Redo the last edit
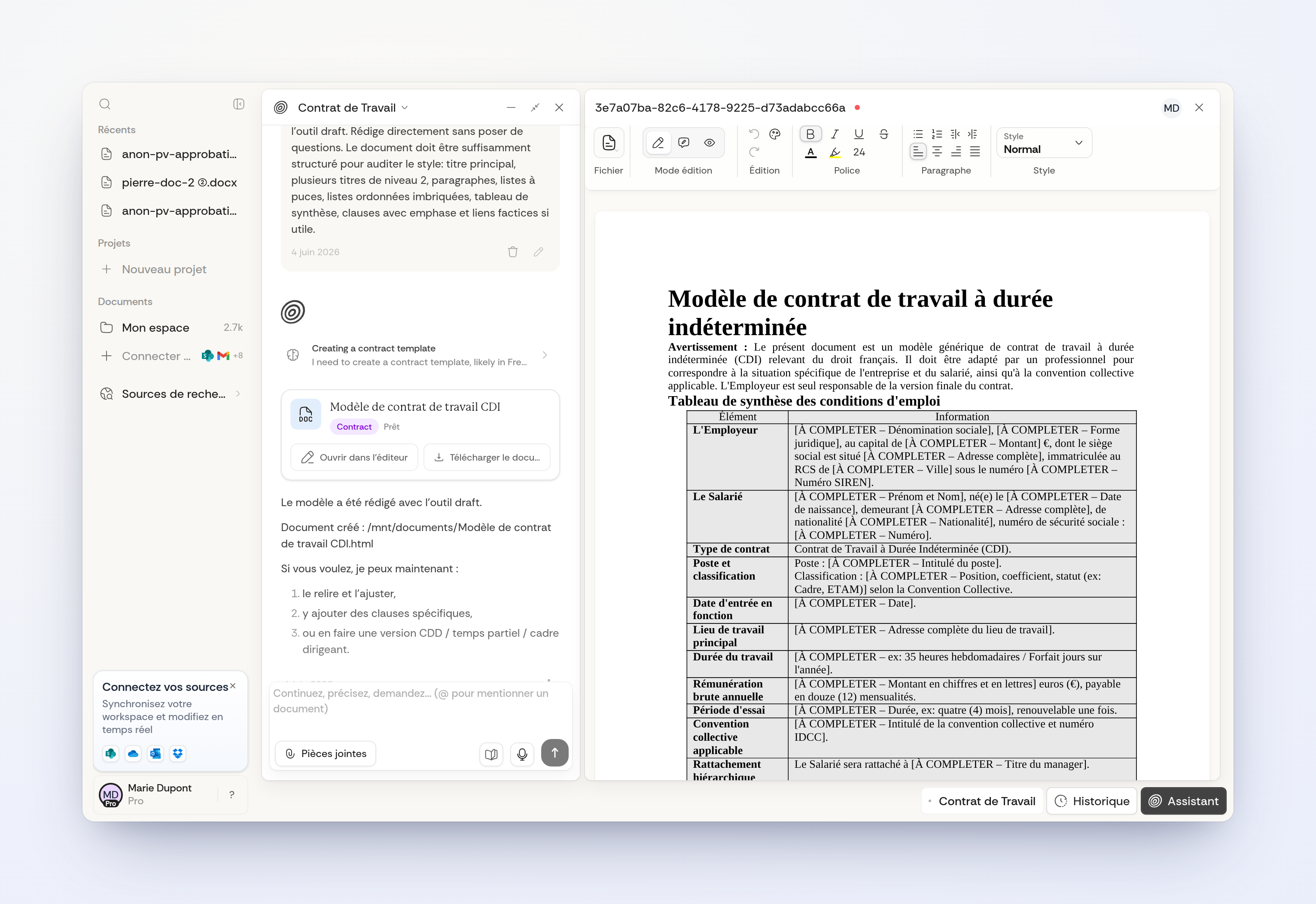 coord(754,152)
